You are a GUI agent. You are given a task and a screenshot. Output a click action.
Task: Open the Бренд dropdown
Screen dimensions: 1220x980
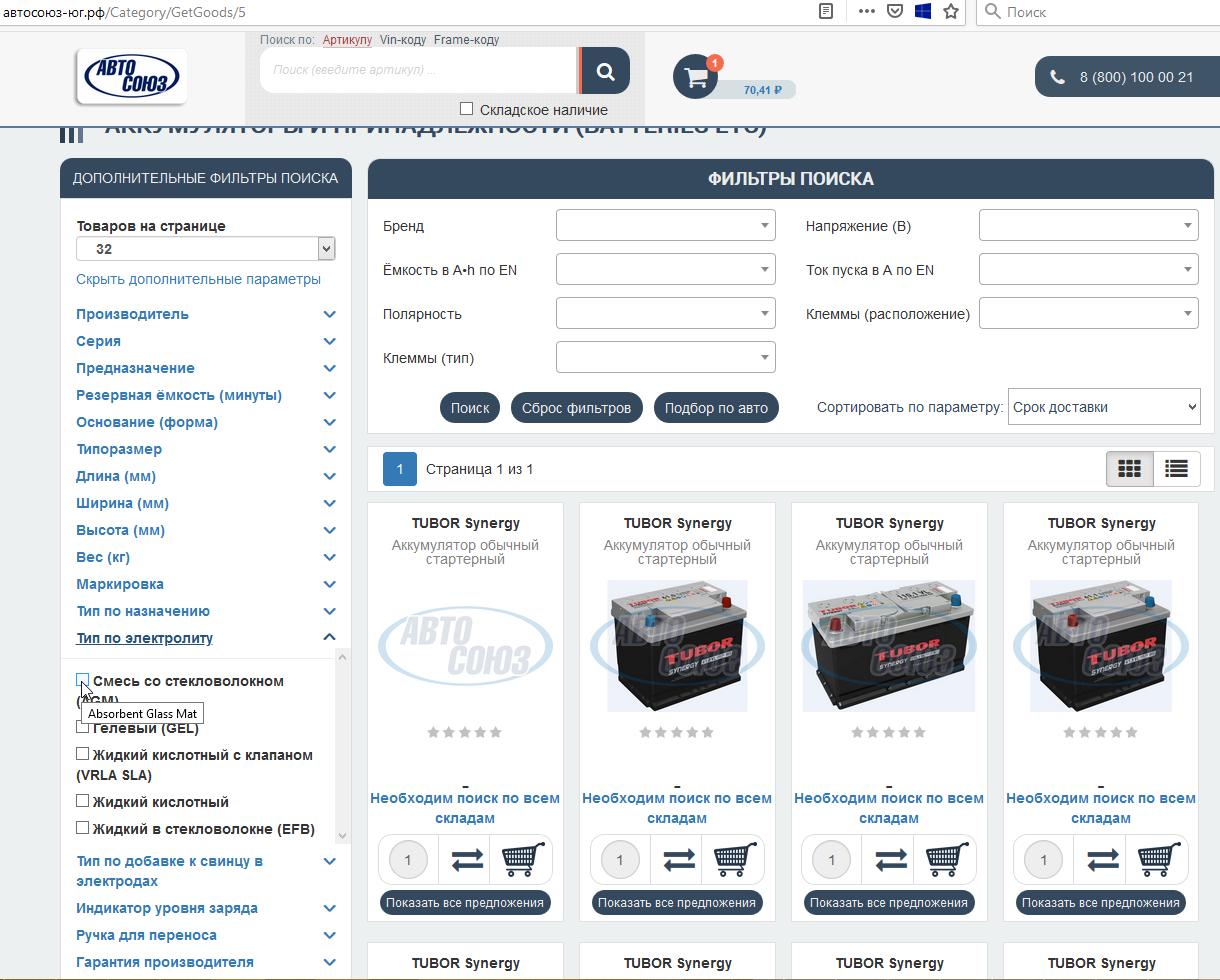(x=665, y=226)
